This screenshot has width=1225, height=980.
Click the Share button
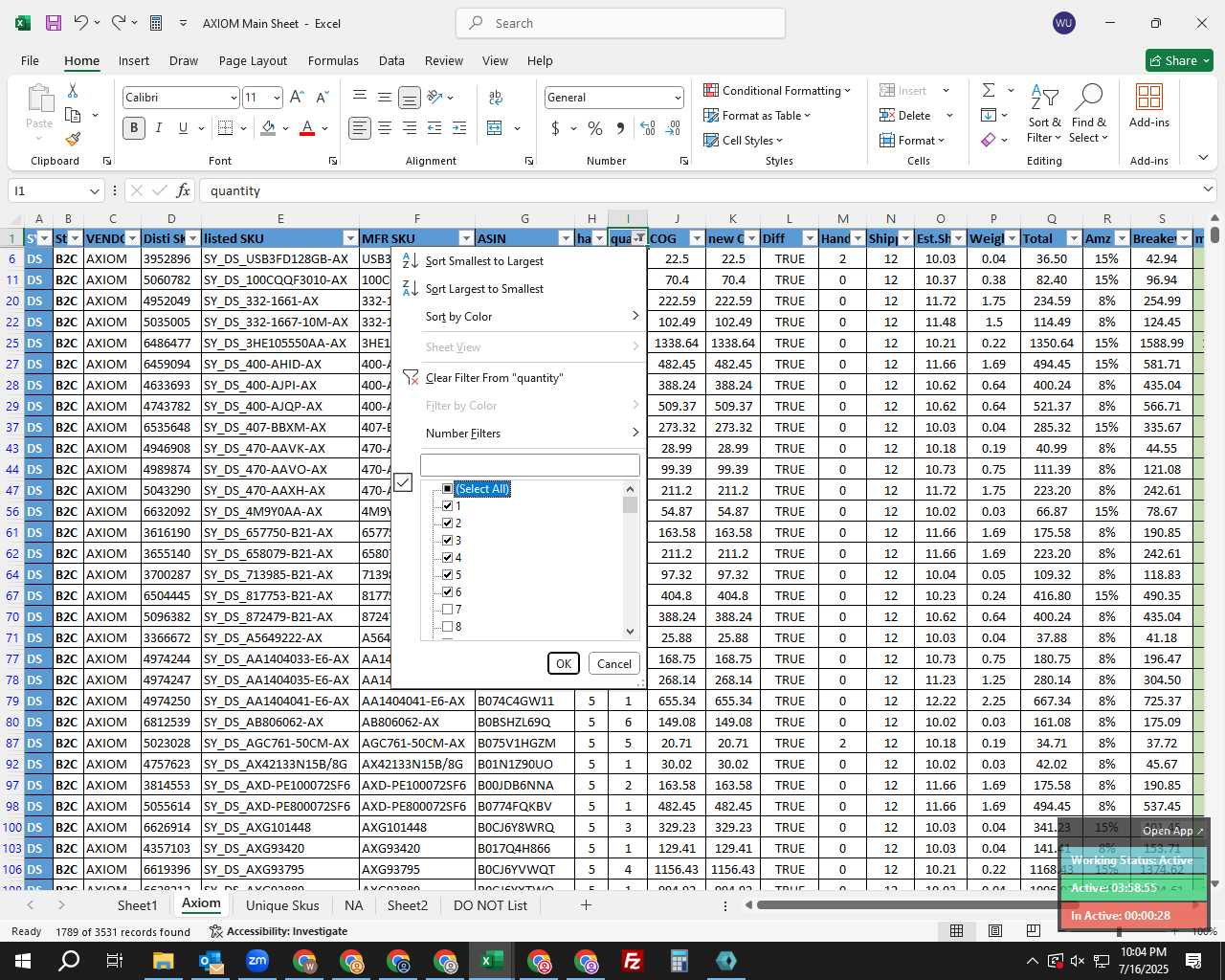[x=1179, y=60]
